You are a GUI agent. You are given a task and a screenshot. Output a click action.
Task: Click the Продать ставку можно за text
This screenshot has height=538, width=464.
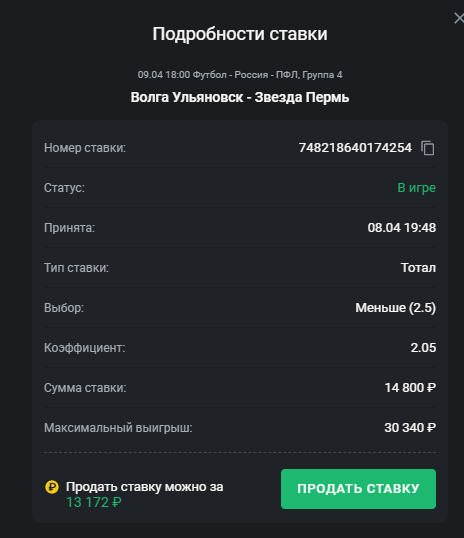click(144, 487)
